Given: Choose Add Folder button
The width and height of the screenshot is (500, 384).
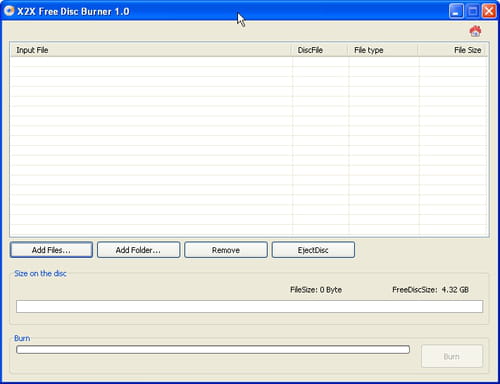Looking at the screenshot, I should [138, 250].
